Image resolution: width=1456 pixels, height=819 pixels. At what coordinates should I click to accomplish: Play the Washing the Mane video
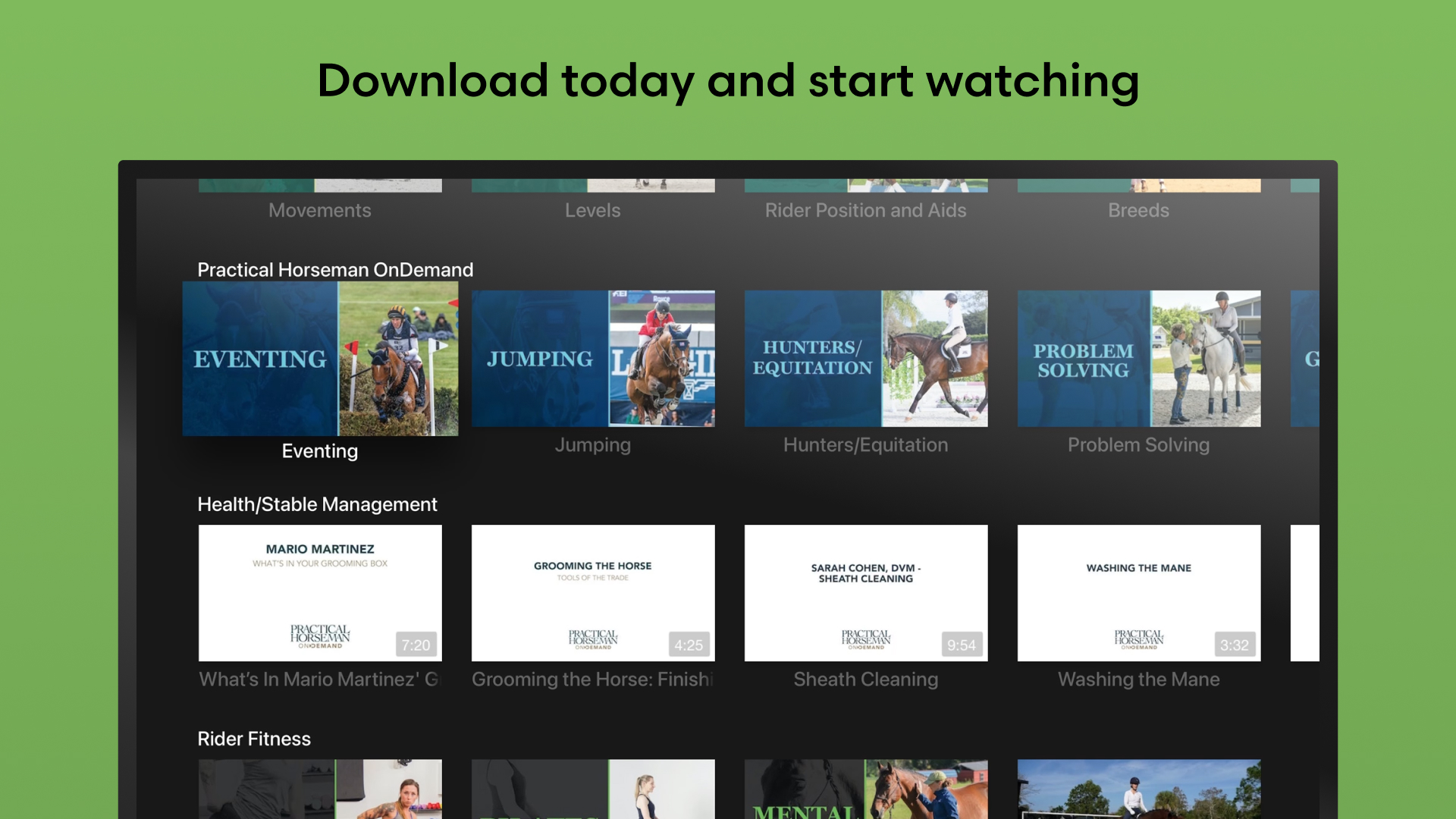[1139, 593]
